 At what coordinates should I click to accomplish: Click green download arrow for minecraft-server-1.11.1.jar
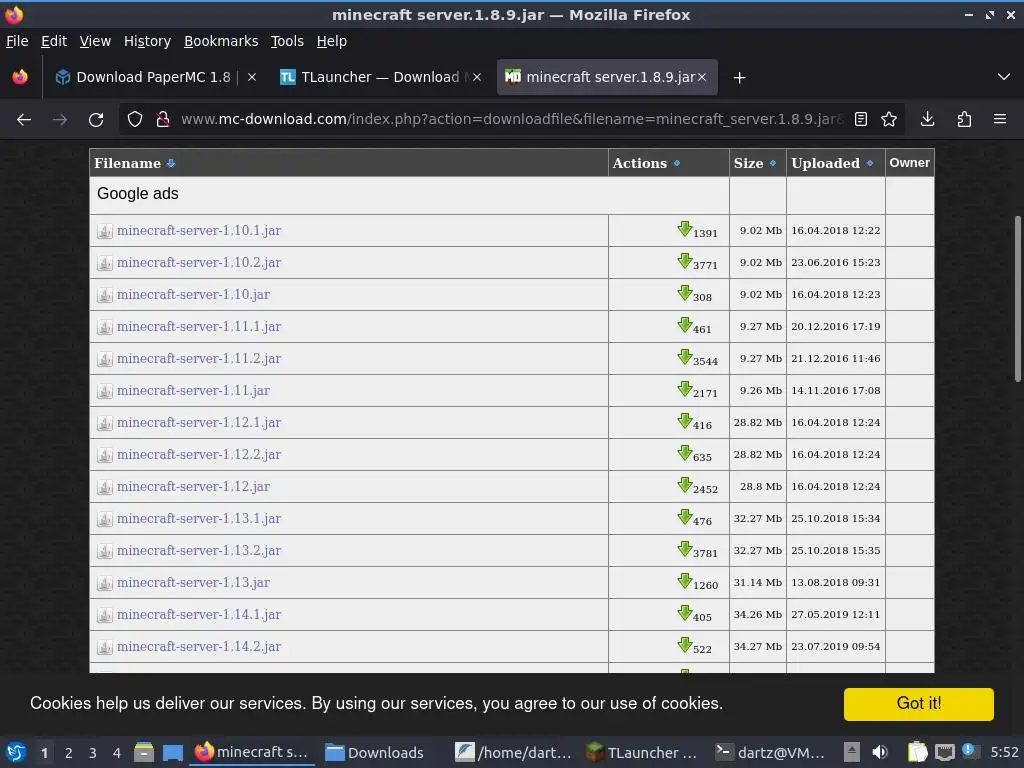684,325
